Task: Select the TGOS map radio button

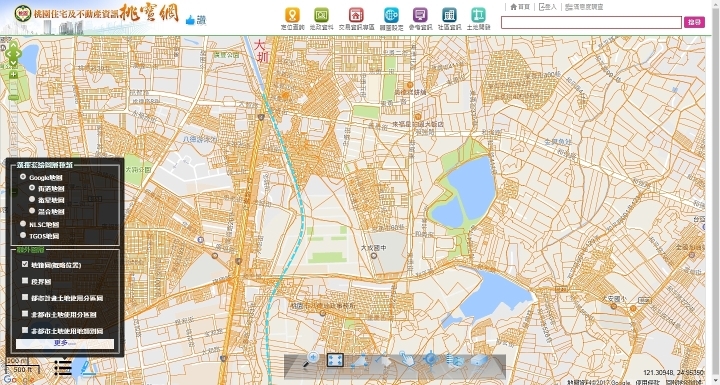Action: (x=23, y=235)
